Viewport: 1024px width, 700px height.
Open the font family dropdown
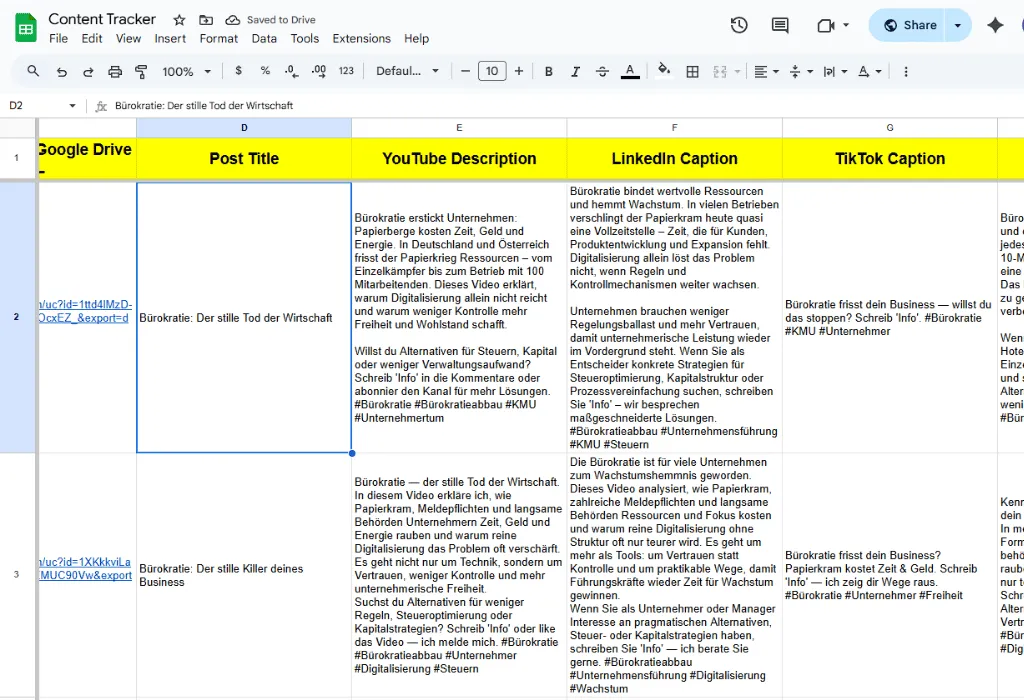coord(407,71)
